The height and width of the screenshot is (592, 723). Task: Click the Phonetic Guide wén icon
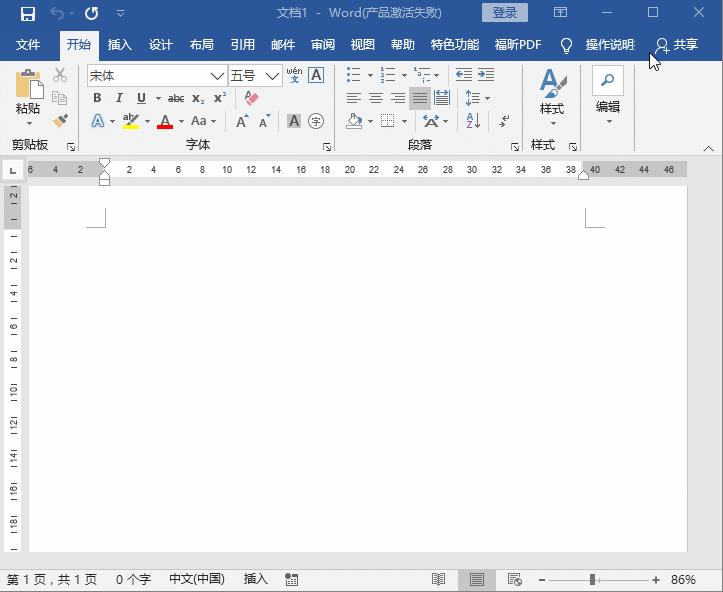[x=294, y=75]
